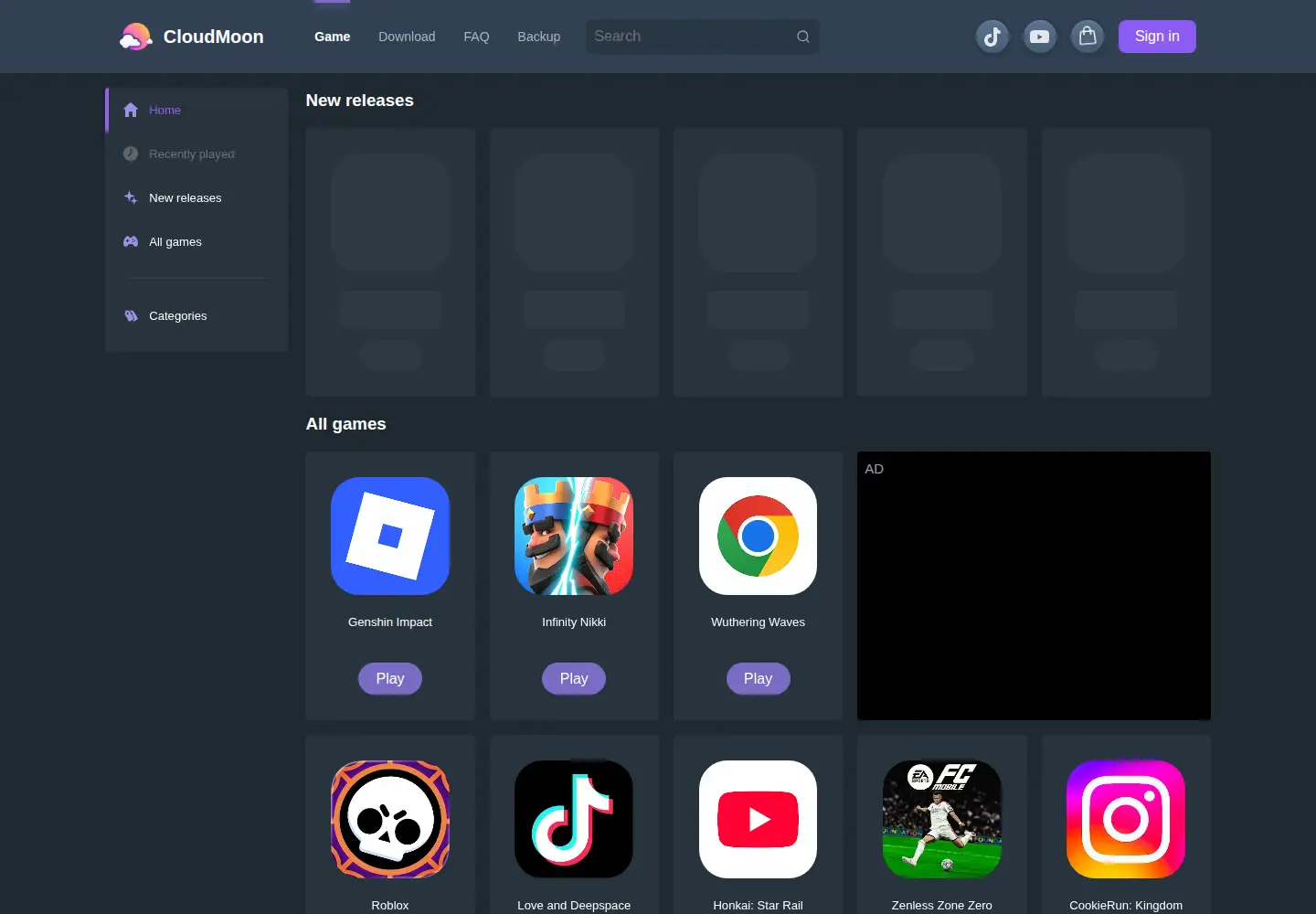
Task: Click the New releases sparkle icon
Action: point(131,197)
